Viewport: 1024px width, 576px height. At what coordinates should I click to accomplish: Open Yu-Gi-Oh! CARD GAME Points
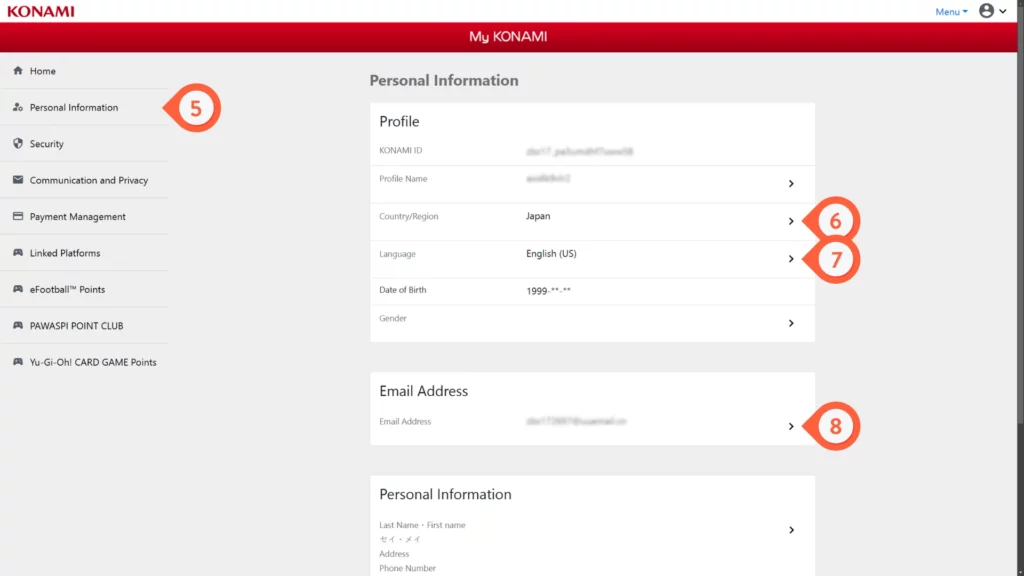93,362
